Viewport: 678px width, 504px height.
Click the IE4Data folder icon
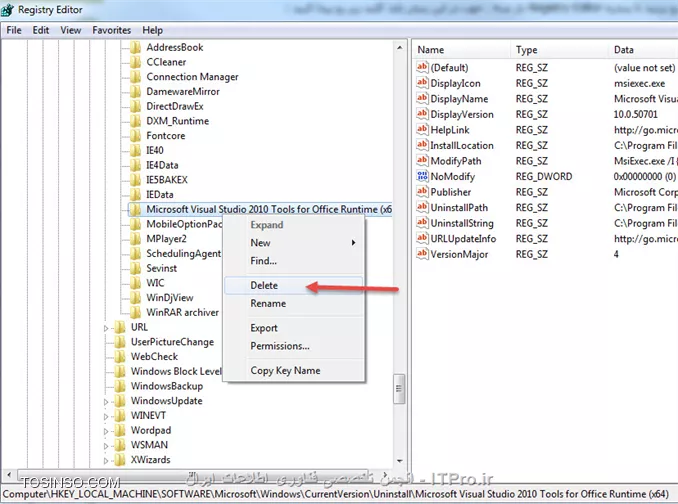136,165
